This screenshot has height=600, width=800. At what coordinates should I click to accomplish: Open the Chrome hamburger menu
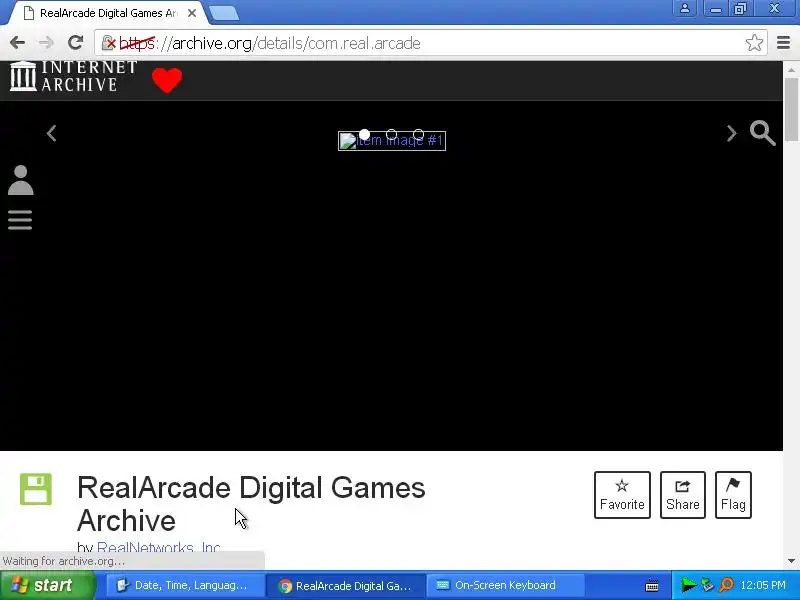[784, 43]
